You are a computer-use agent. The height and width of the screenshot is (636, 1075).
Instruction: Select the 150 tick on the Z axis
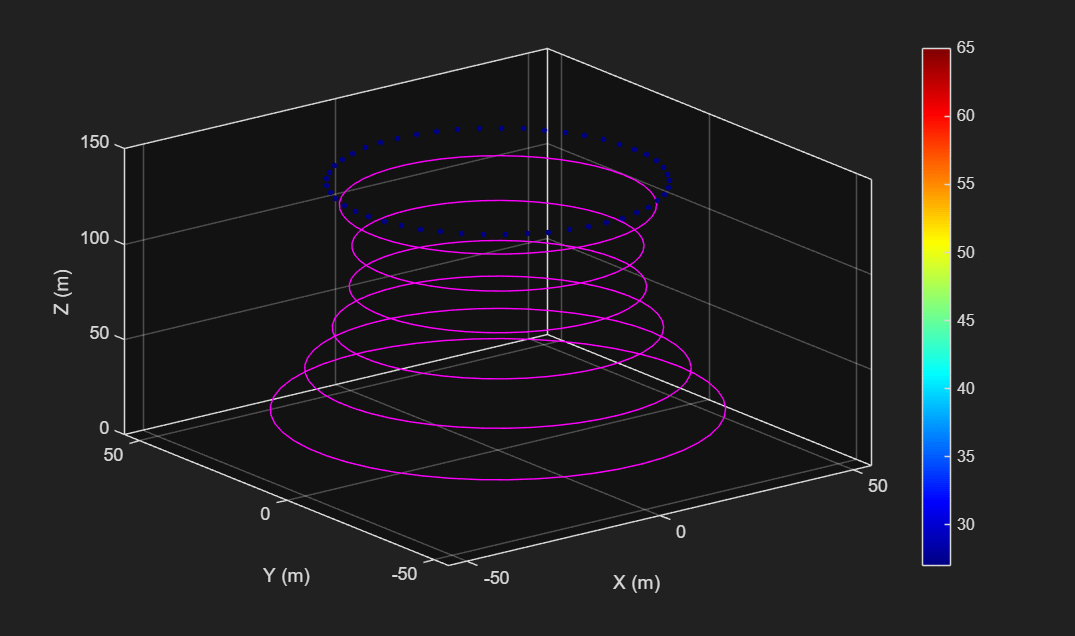(94, 143)
